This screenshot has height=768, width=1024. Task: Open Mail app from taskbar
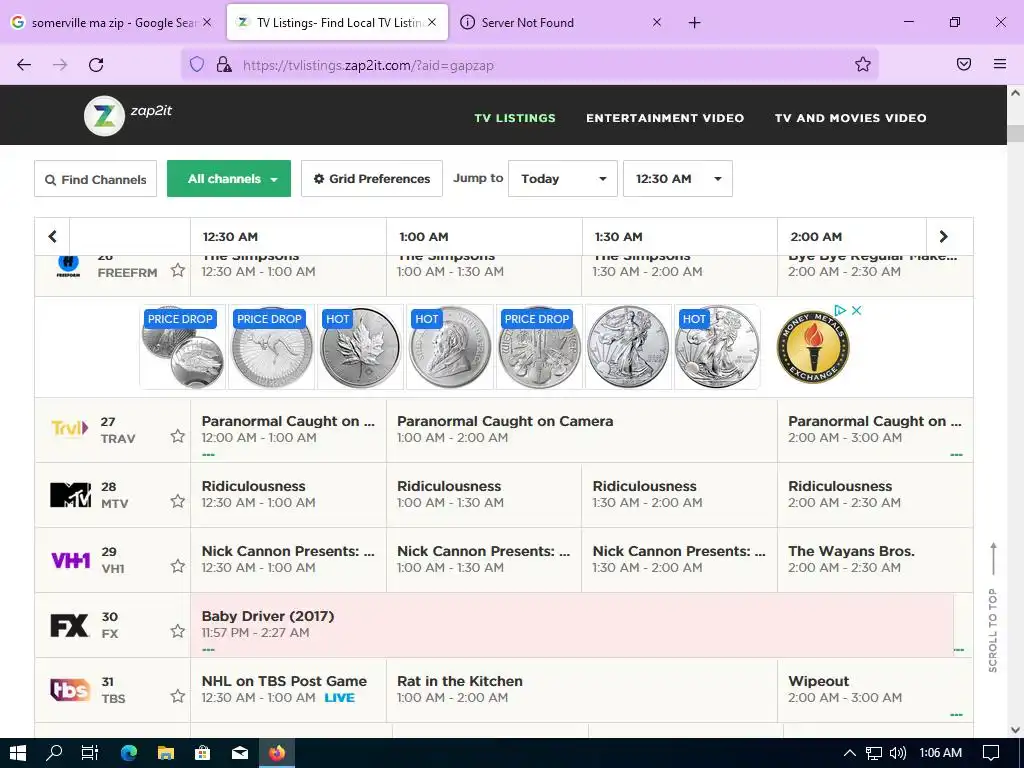pyautogui.click(x=240, y=753)
